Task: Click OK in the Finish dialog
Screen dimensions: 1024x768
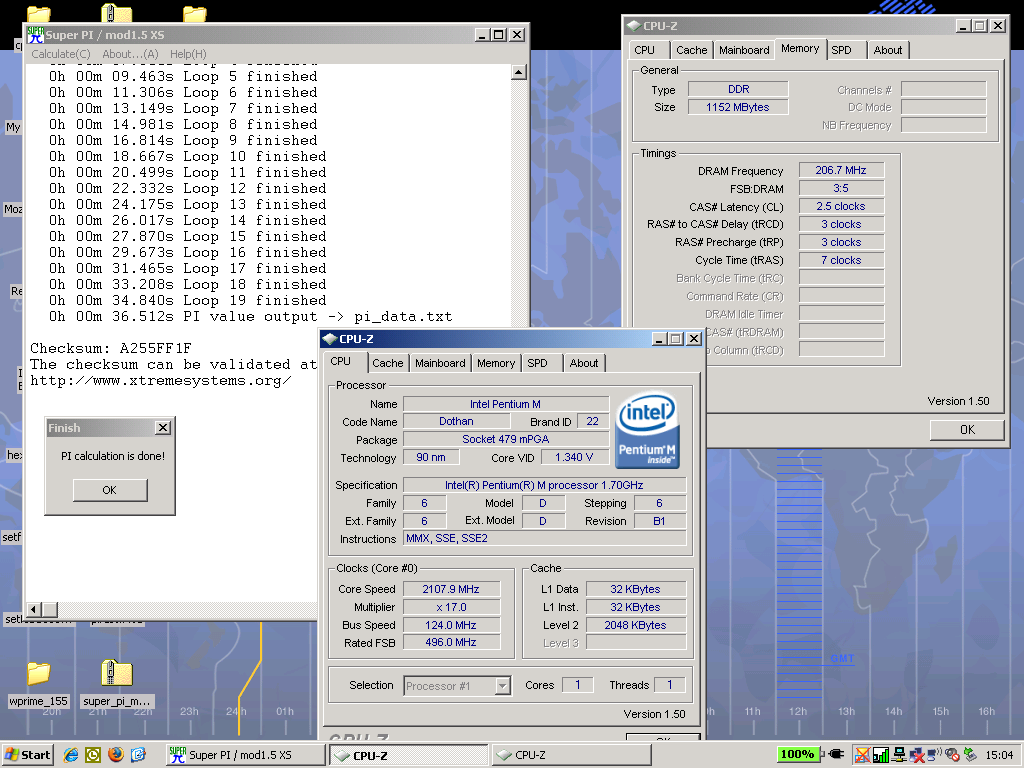Action: 110,490
